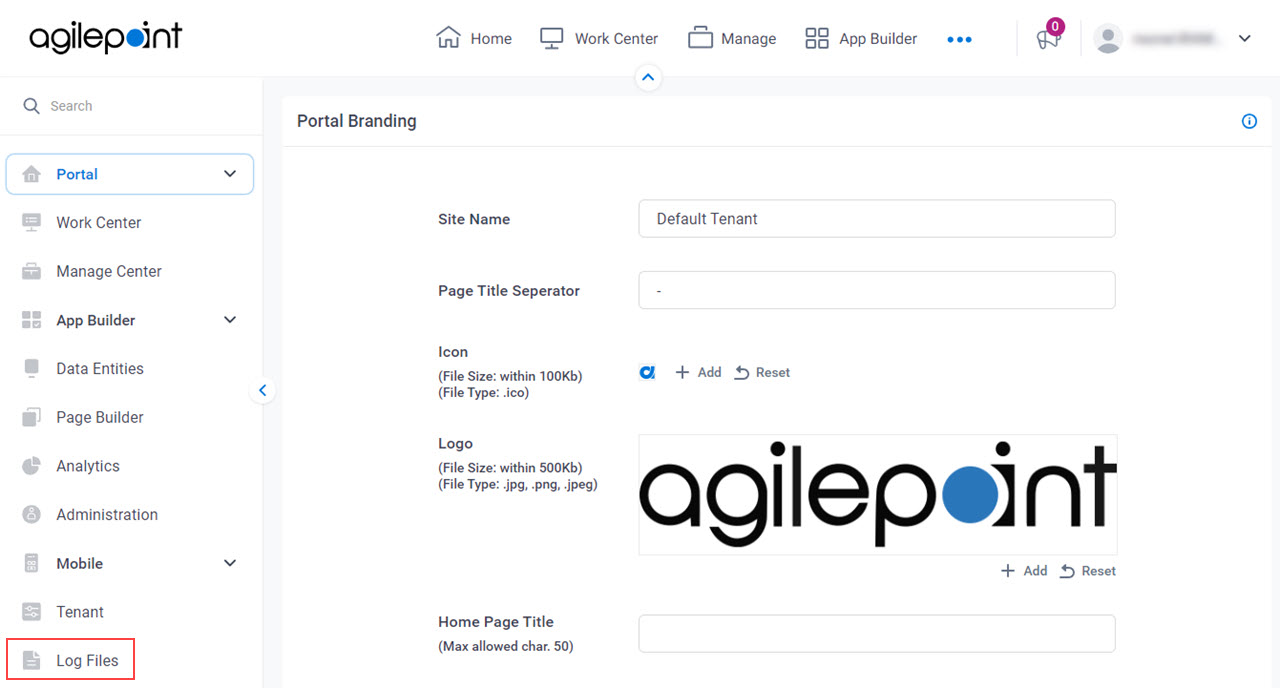Click the sidebar Work Center icon
Screen dimensions: 1280x688
point(32,222)
